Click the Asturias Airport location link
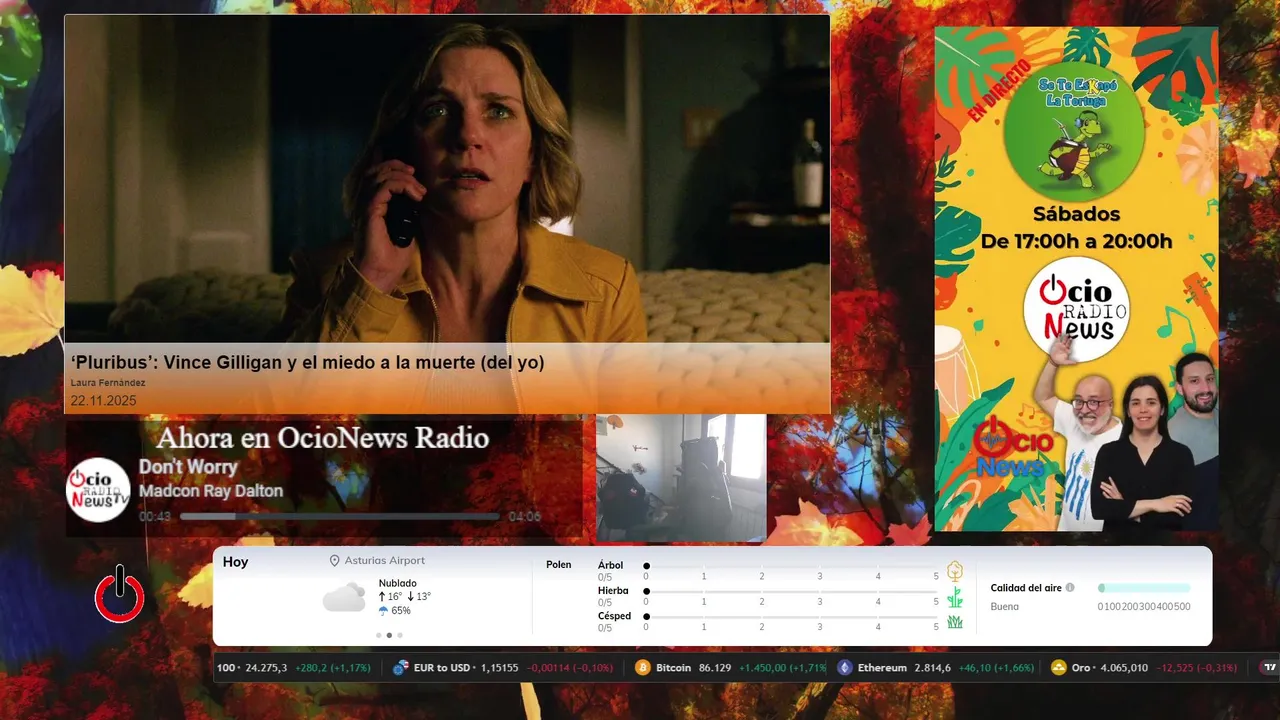The height and width of the screenshot is (720, 1280). click(384, 561)
